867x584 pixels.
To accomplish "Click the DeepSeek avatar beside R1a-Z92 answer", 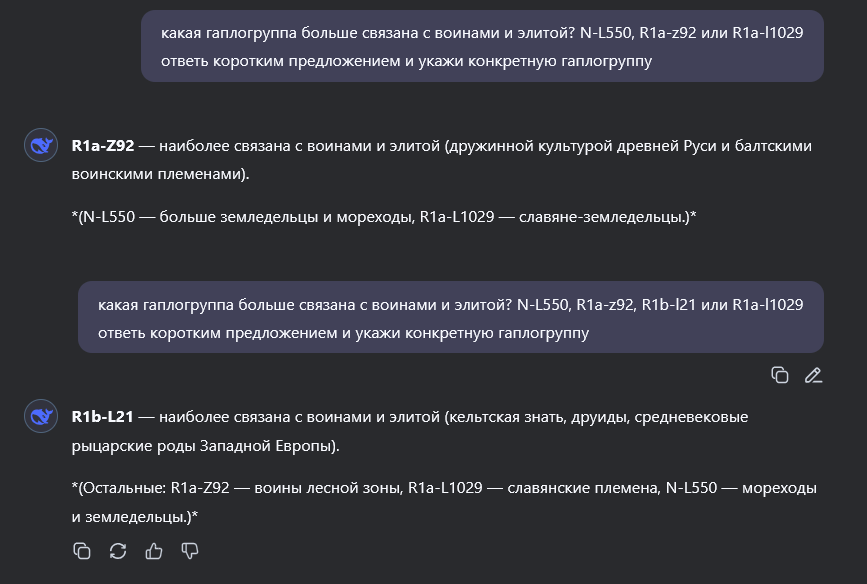I will [x=40, y=145].
